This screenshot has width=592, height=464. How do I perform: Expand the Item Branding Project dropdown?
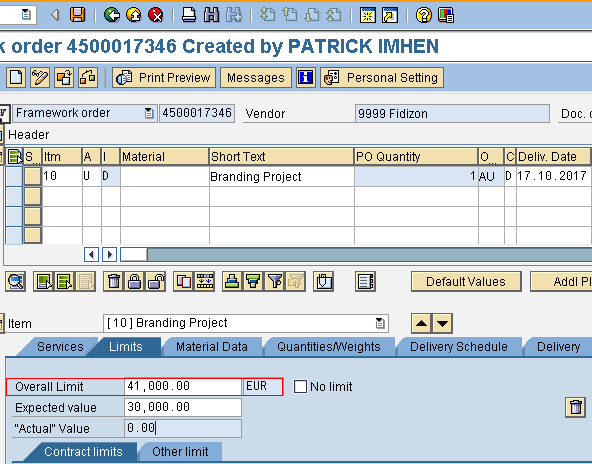[x=380, y=323]
